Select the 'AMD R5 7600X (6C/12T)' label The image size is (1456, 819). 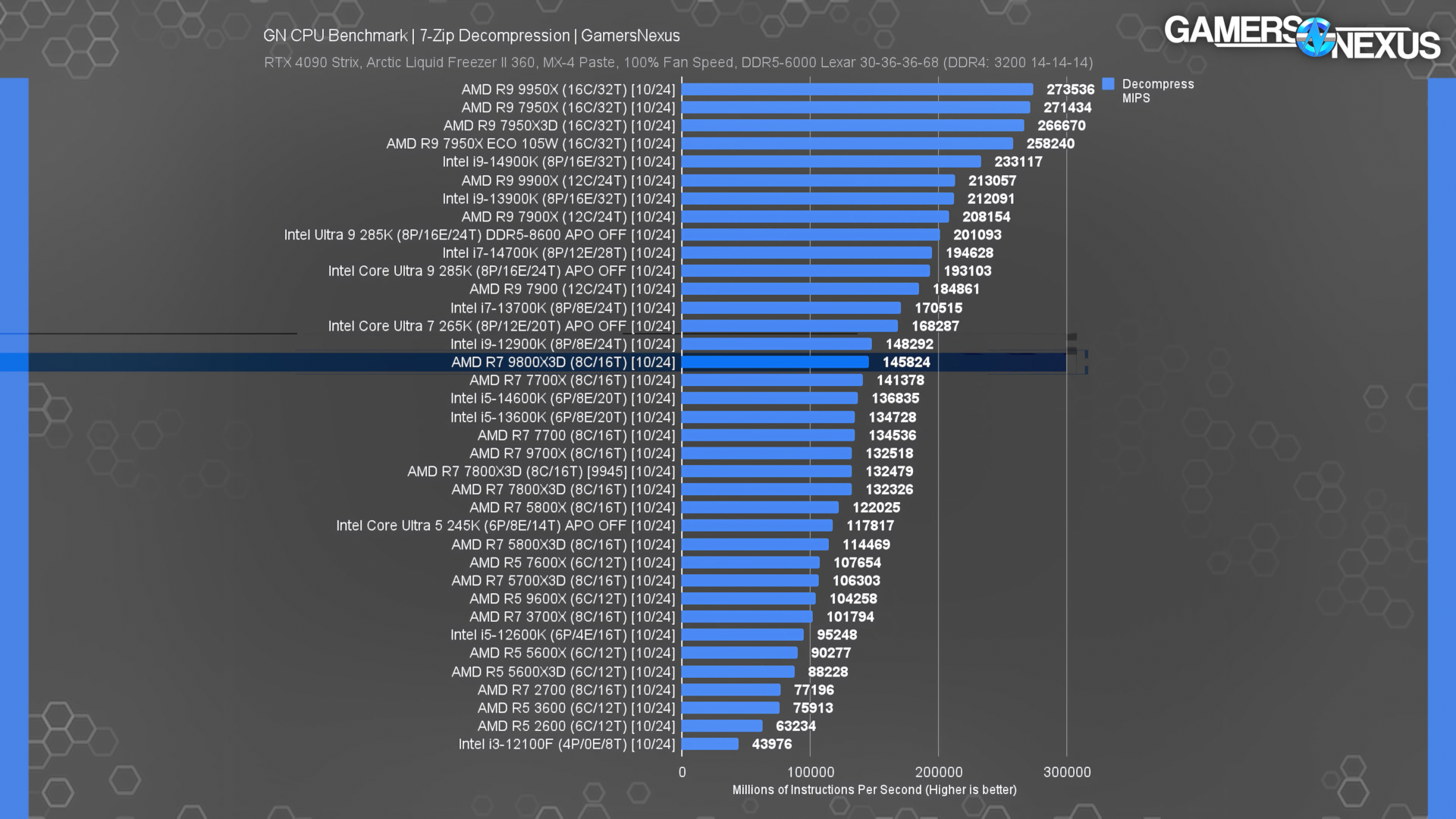click(x=572, y=563)
